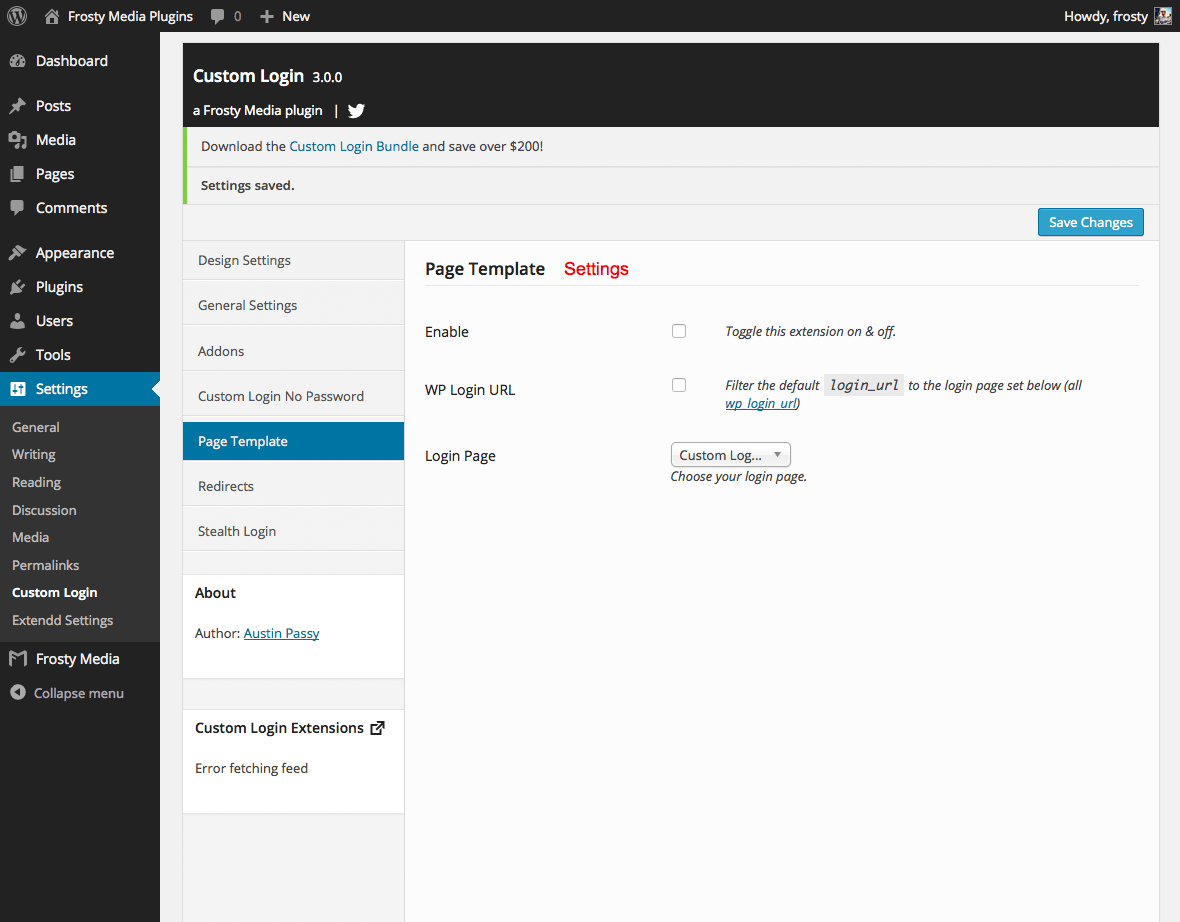Click the Users person icon
The width and height of the screenshot is (1180, 922).
[17, 321]
